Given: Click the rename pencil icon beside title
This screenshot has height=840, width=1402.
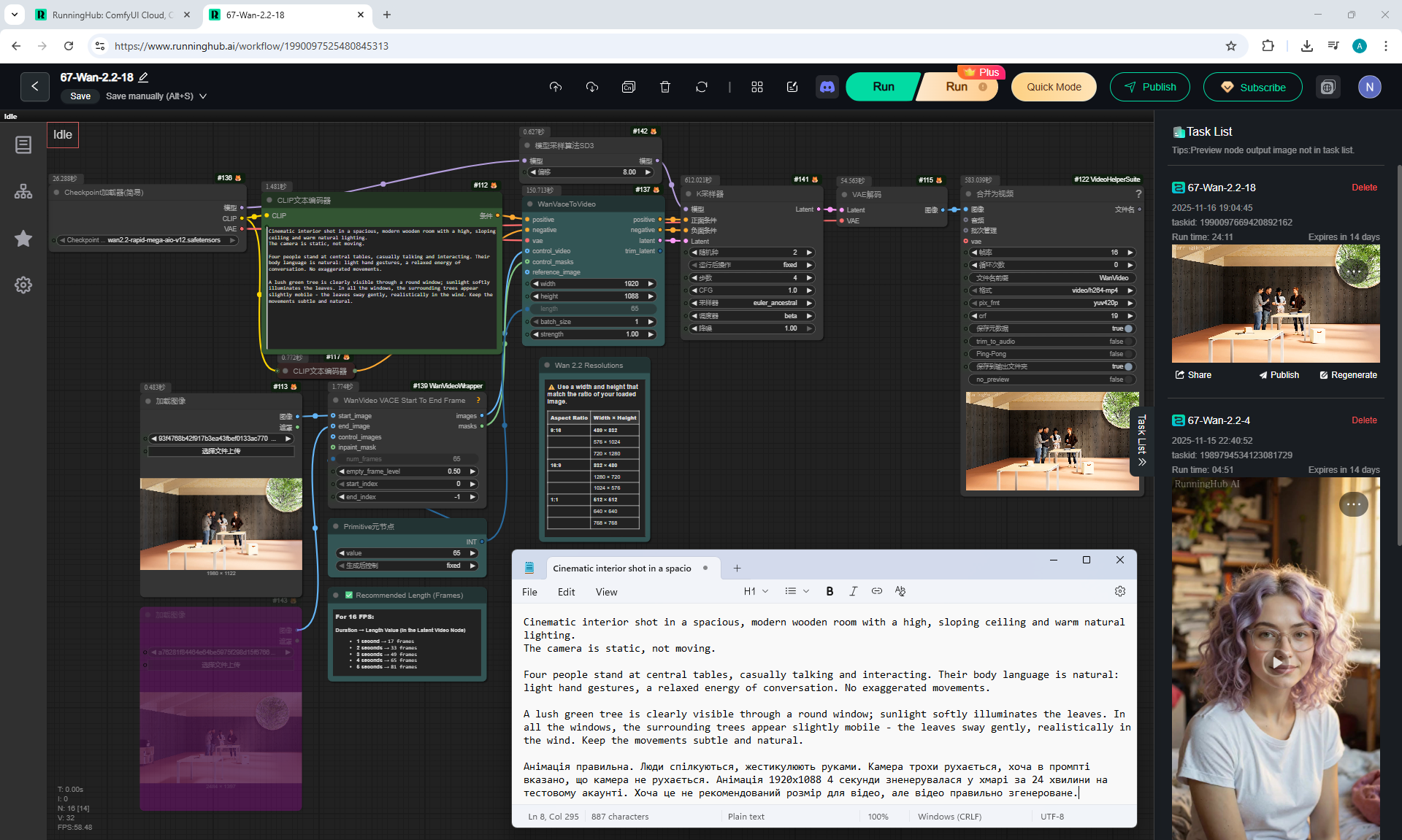Looking at the screenshot, I should (x=144, y=77).
